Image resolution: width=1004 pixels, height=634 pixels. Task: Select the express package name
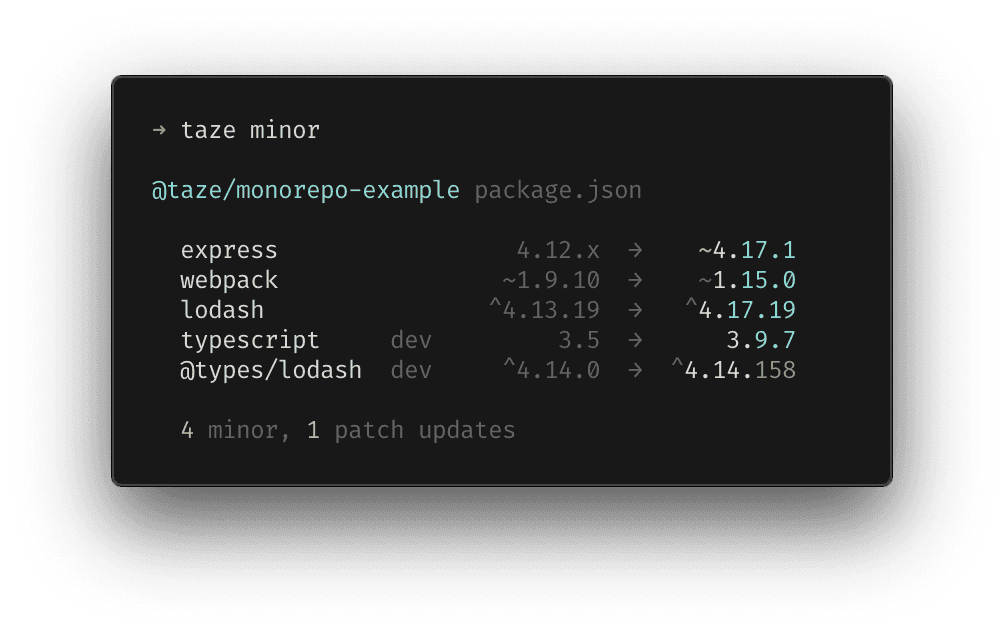point(229,250)
